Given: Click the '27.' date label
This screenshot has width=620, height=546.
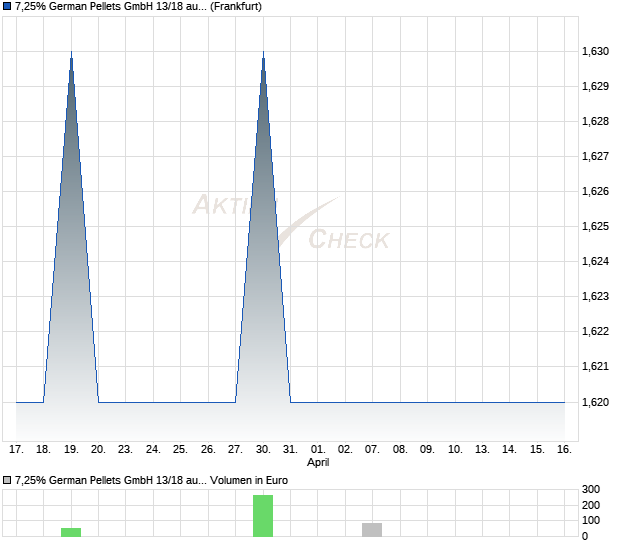Looking at the screenshot, I should 235,450.
